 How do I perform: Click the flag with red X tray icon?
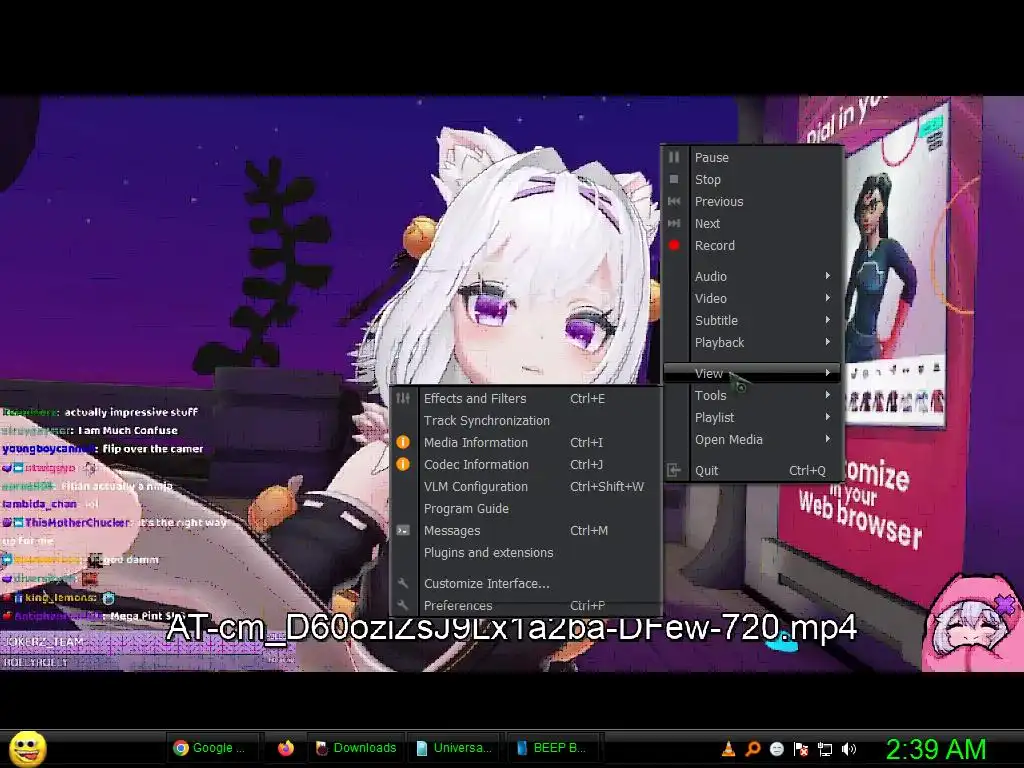coord(801,749)
